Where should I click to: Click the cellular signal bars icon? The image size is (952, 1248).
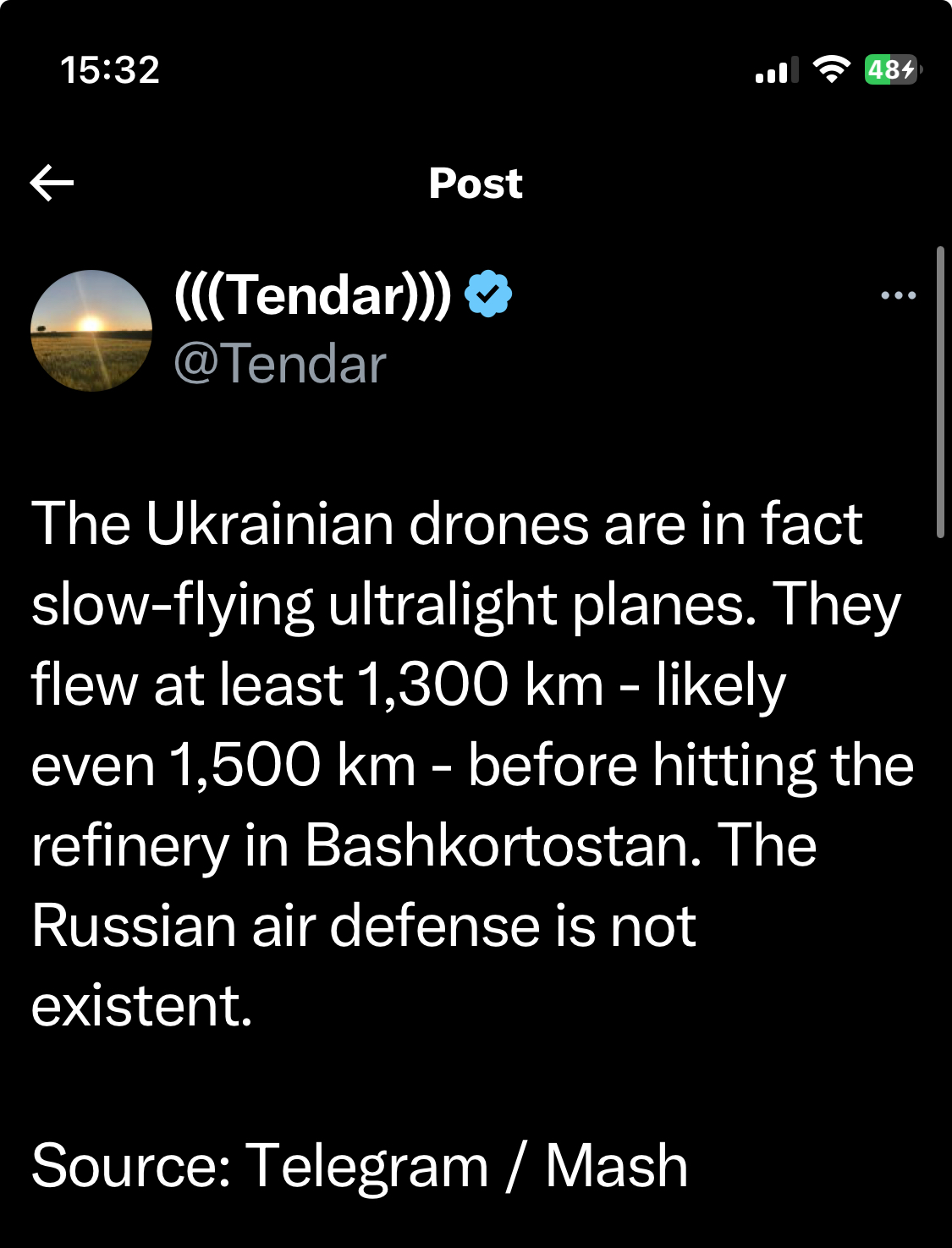776,70
